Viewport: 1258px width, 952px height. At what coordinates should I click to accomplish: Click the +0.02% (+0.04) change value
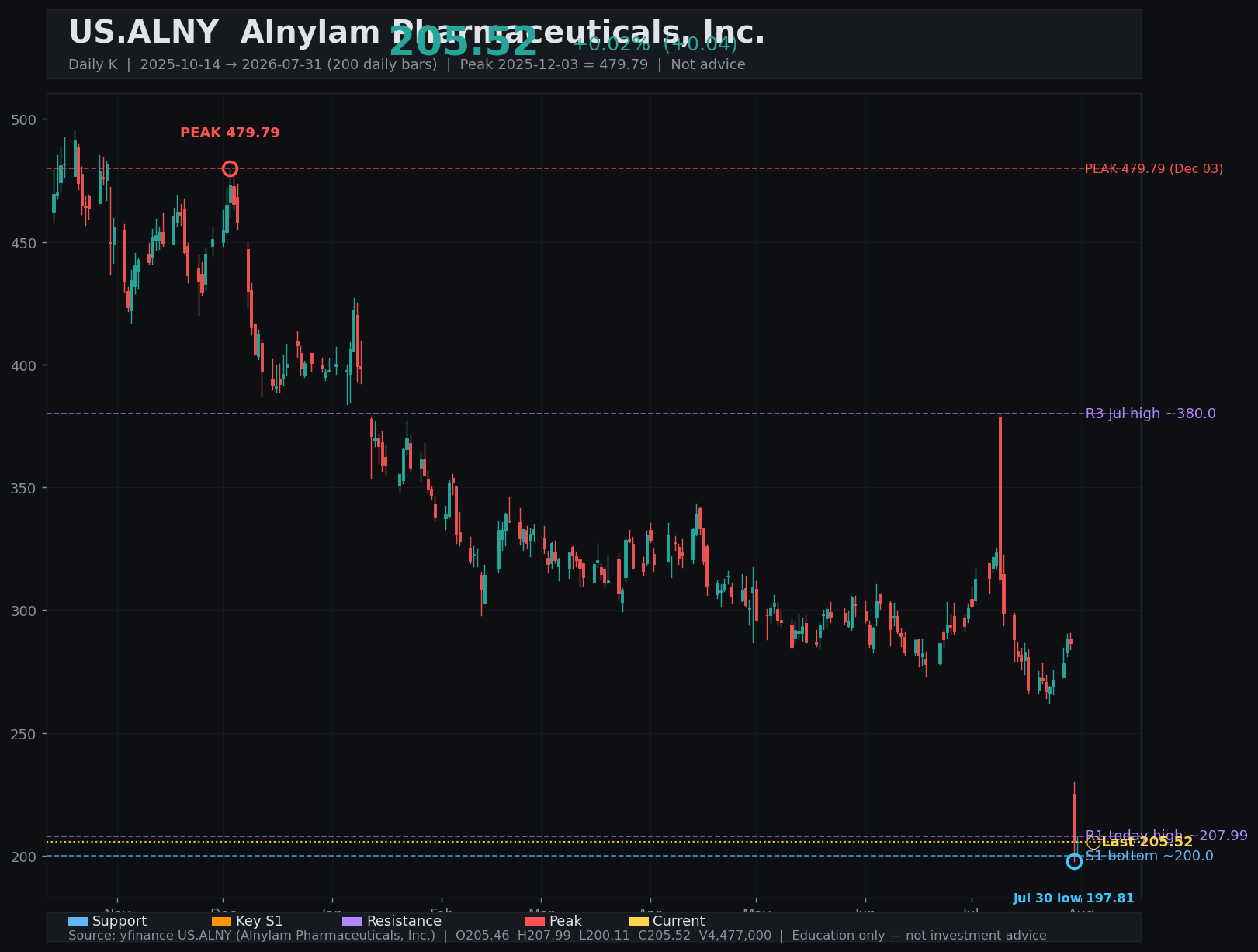655,44
